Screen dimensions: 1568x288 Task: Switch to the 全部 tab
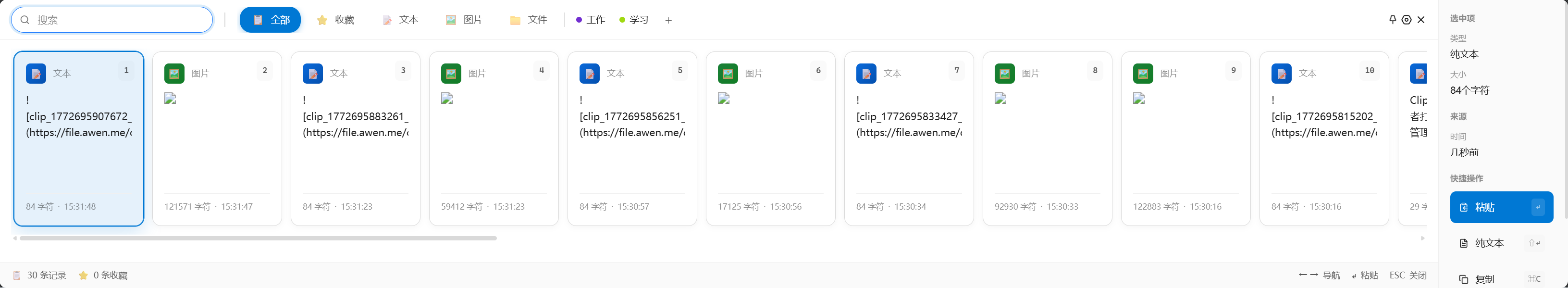point(270,20)
